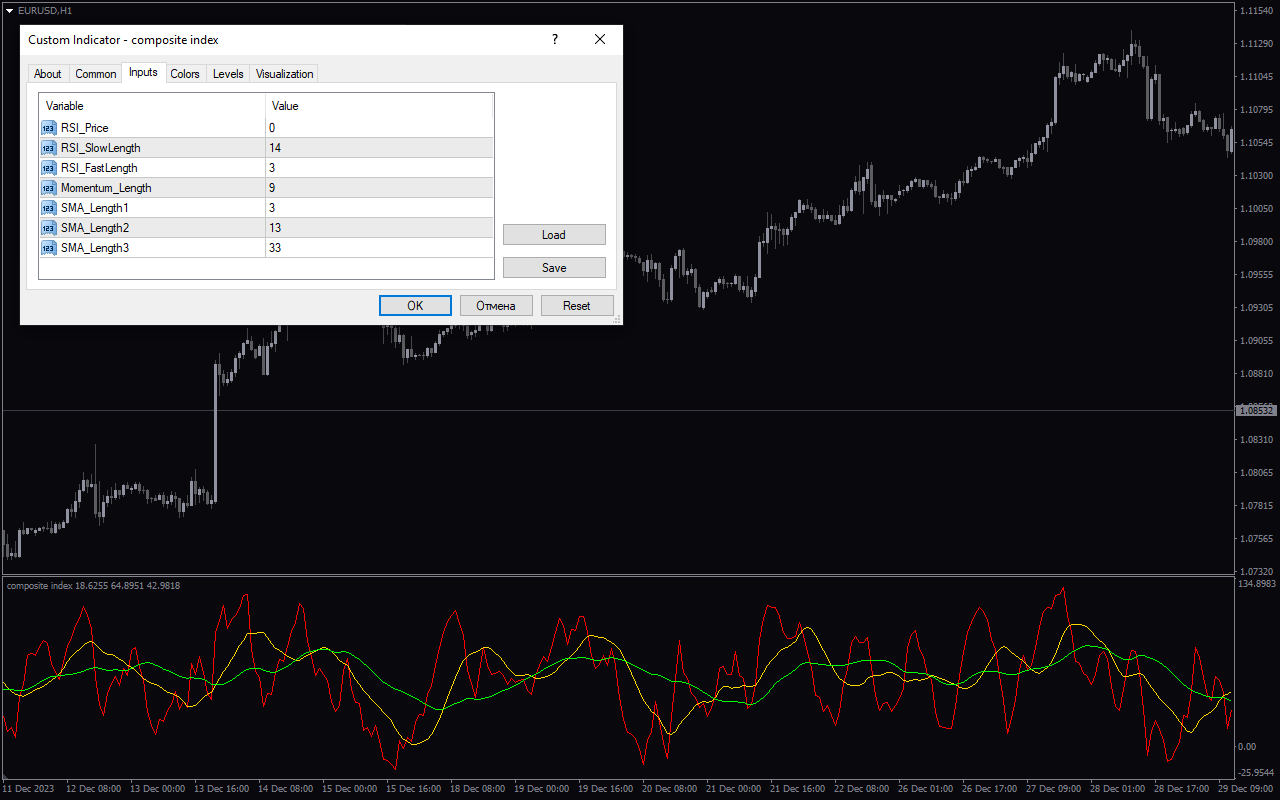1280x800 pixels.
Task: Click the Save button
Action: pos(554,268)
